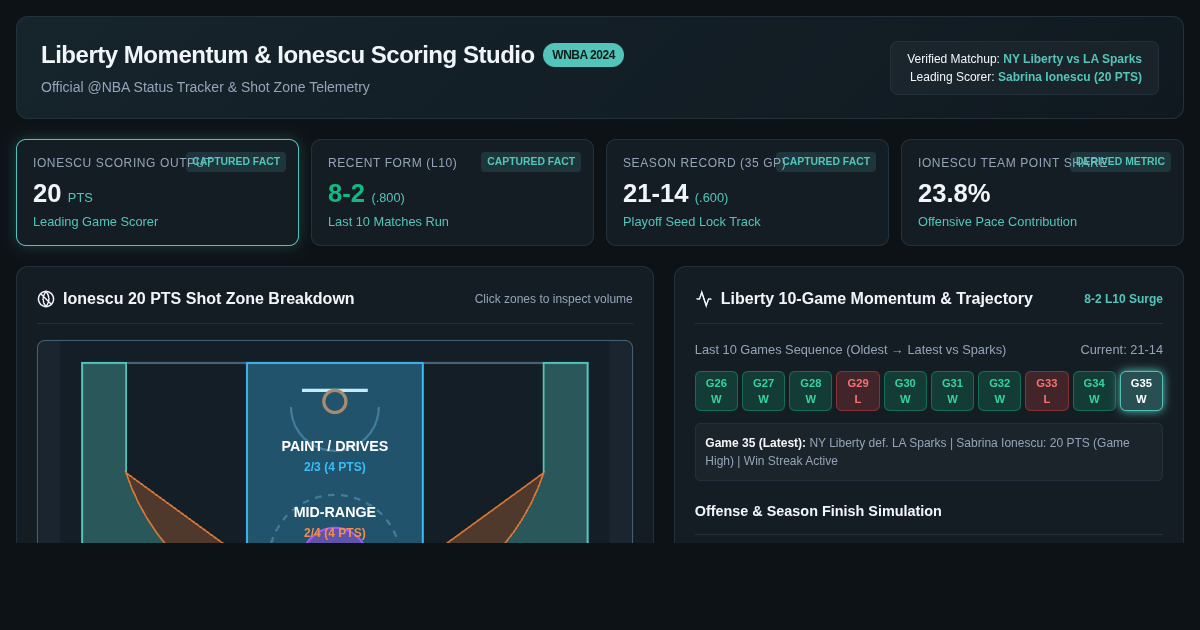Click the Official @NBA Status Tracker subtitle

[205, 87]
